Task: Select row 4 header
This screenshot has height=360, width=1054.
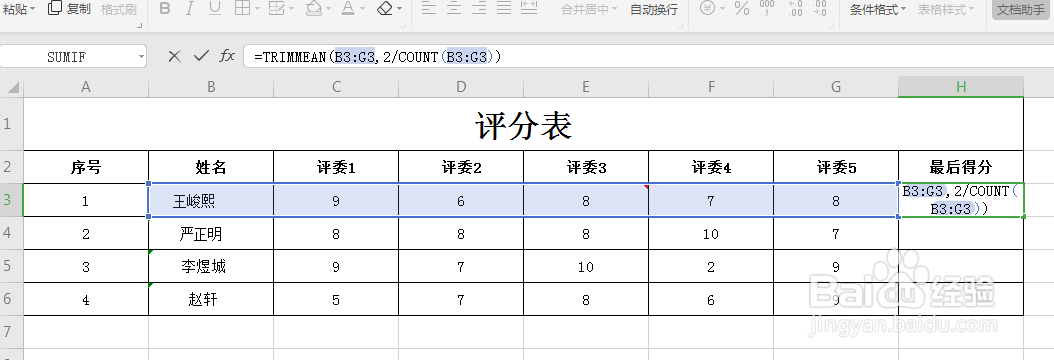Action: (11, 234)
